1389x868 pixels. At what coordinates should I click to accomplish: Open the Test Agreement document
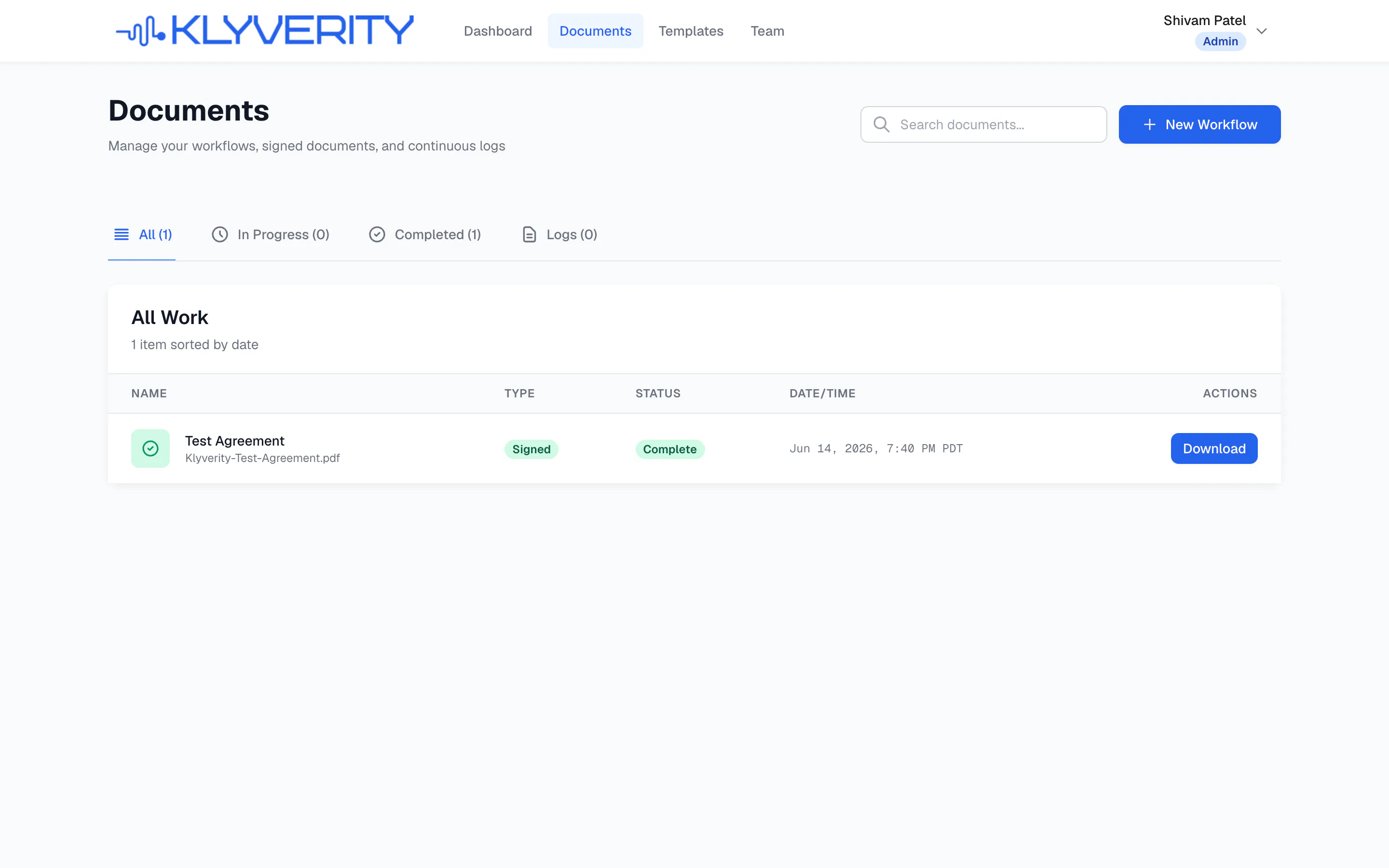pos(235,441)
